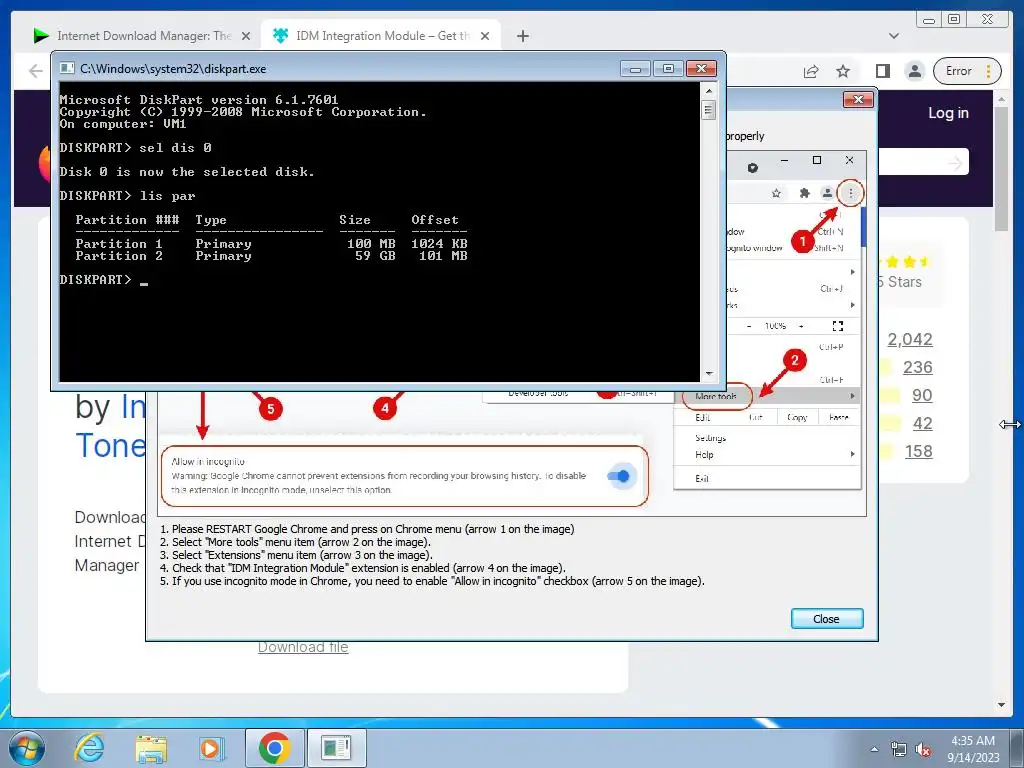Click the "Offset" column header in diskpart

point(435,220)
